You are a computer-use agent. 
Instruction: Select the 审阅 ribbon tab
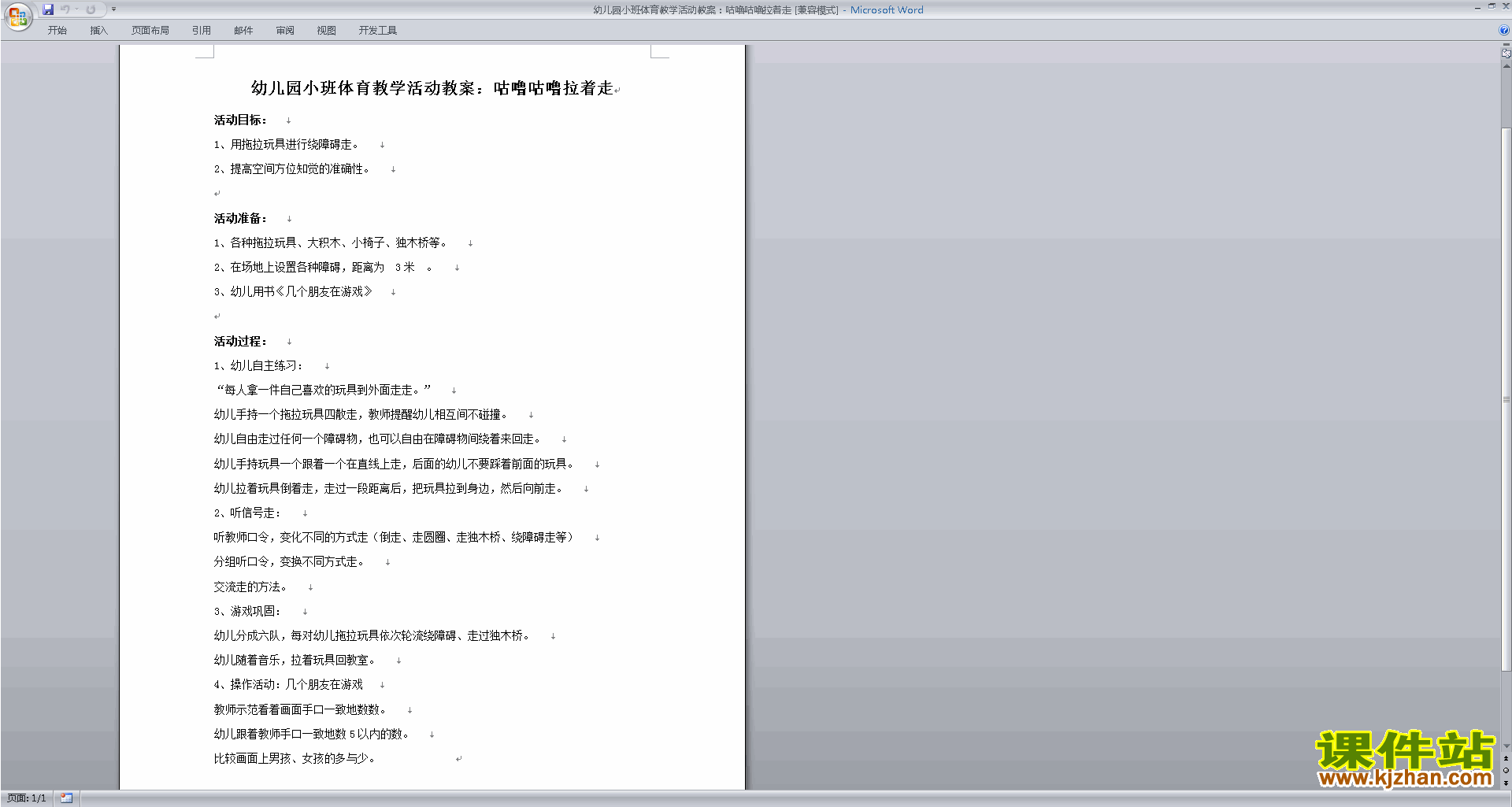click(x=285, y=31)
